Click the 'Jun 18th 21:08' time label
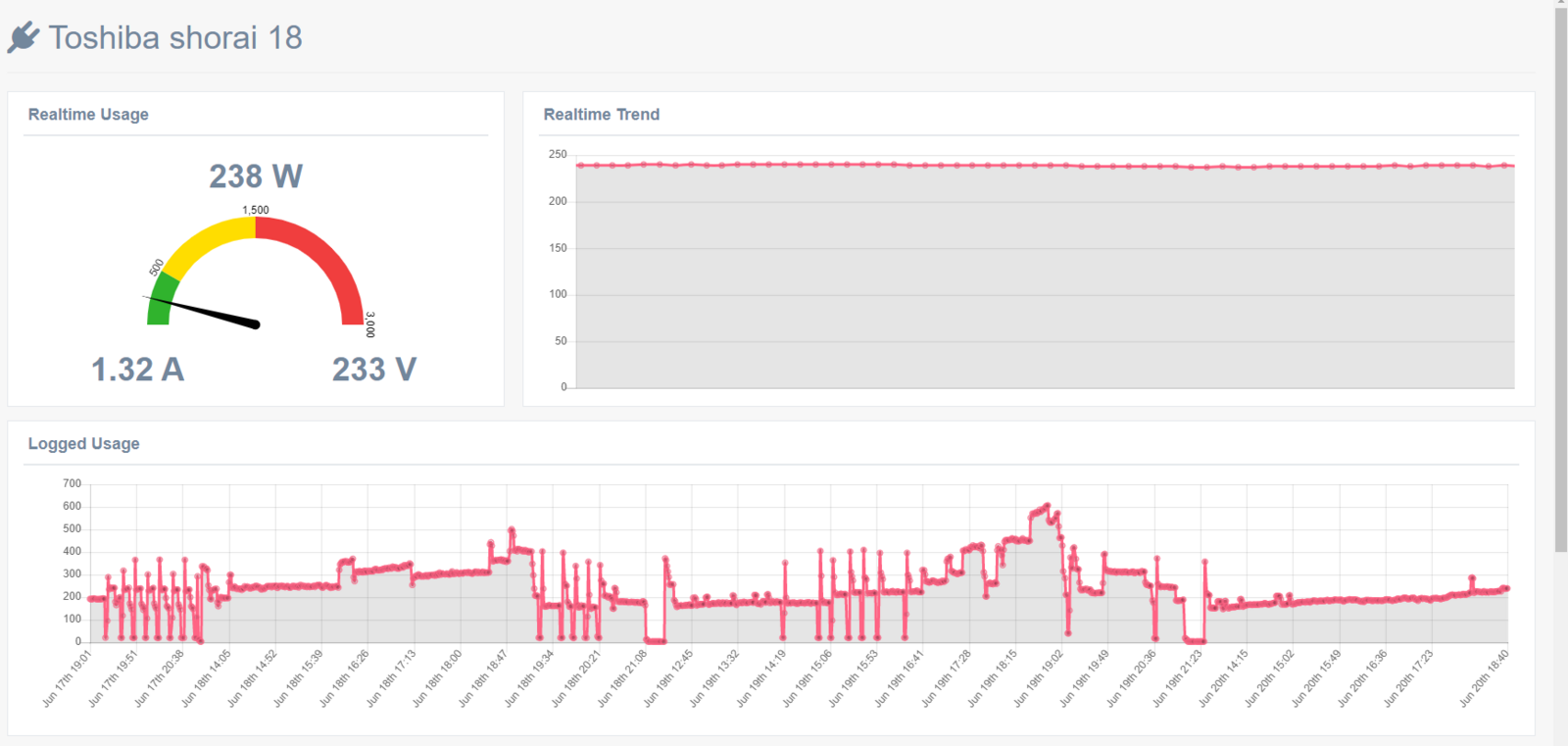 point(622,677)
